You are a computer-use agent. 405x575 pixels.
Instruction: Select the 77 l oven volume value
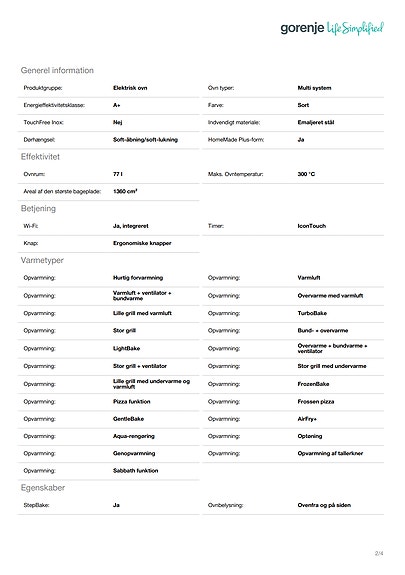[118, 174]
